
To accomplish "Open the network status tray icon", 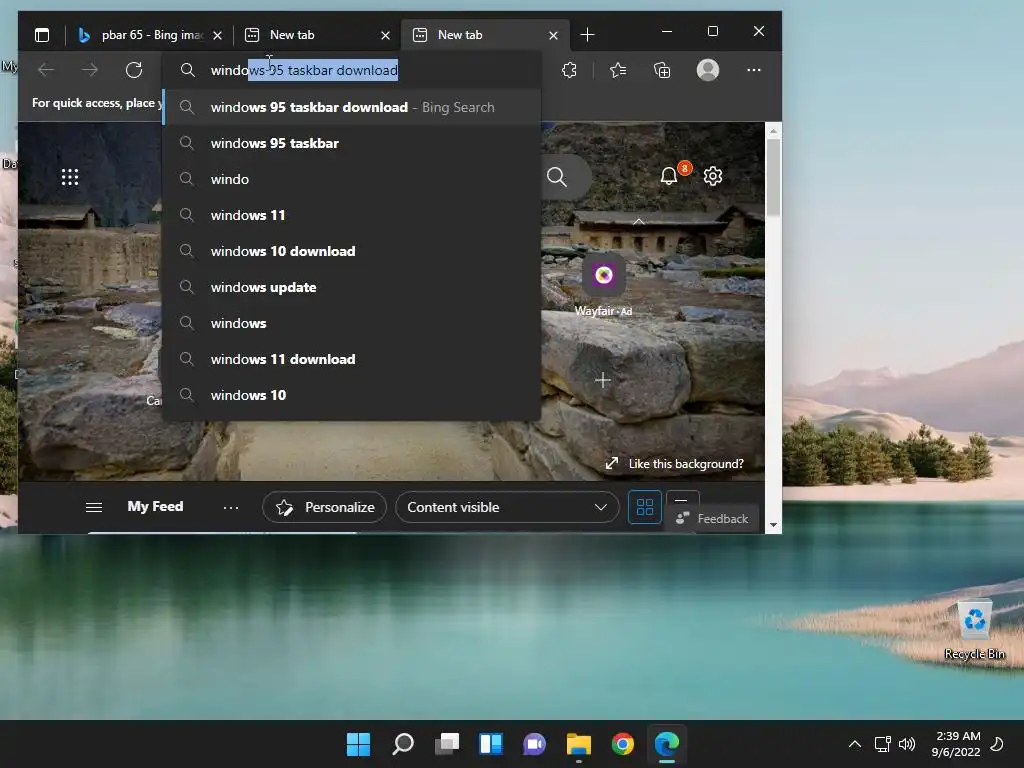I will point(882,744).
